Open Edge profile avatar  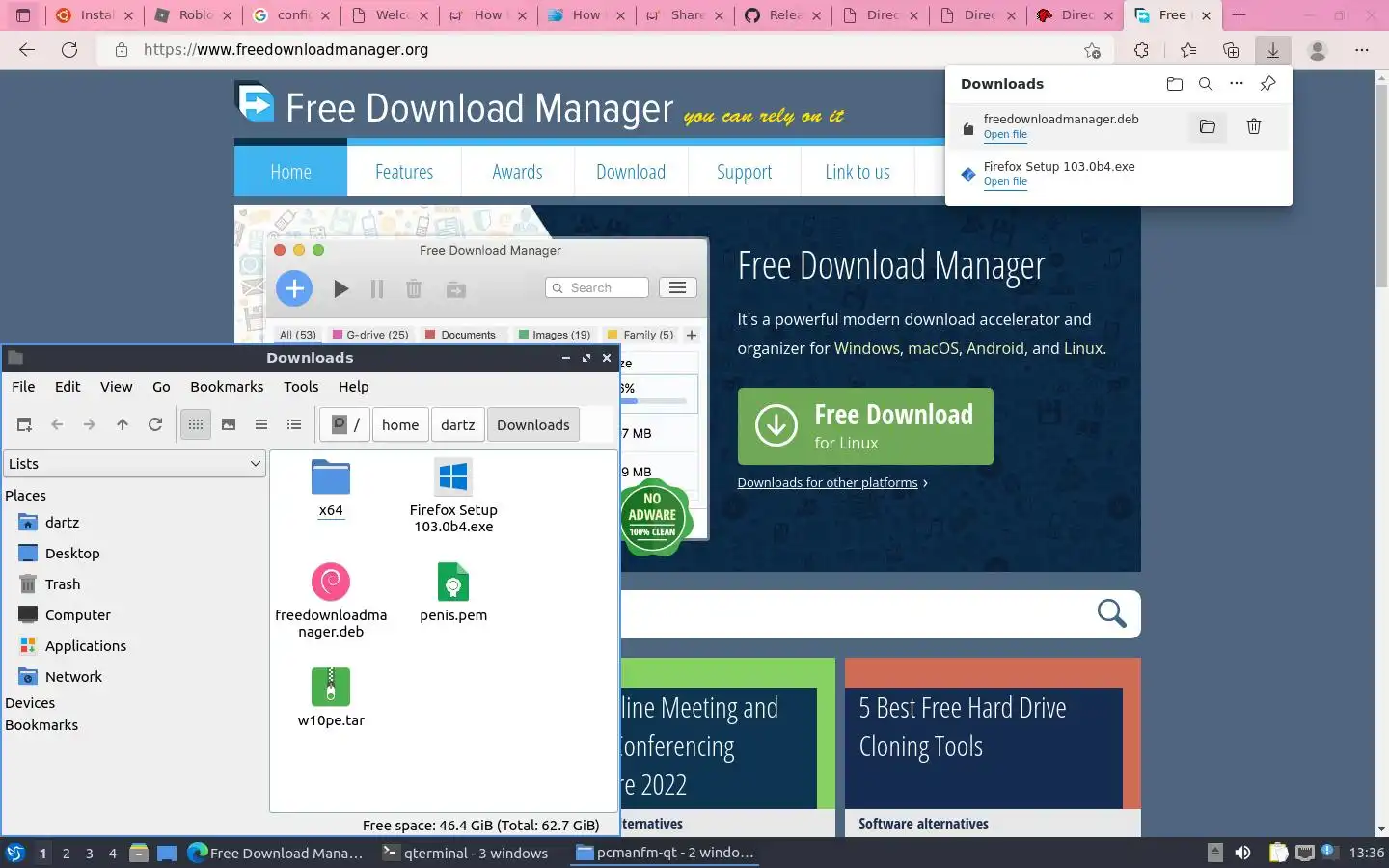point(1318,50)
